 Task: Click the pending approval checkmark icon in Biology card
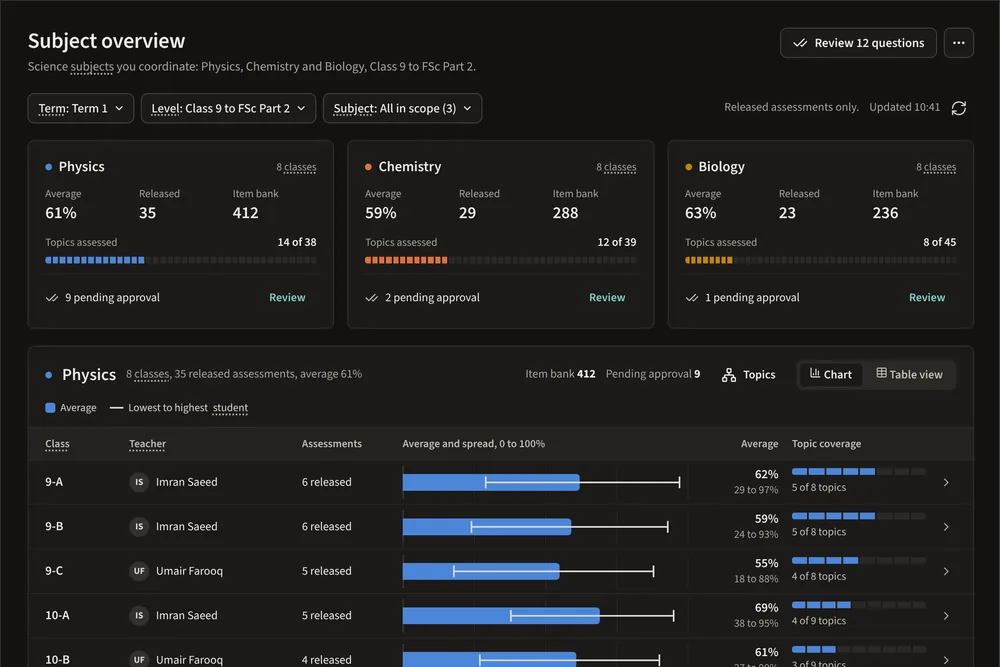click(x=692, y=298)
